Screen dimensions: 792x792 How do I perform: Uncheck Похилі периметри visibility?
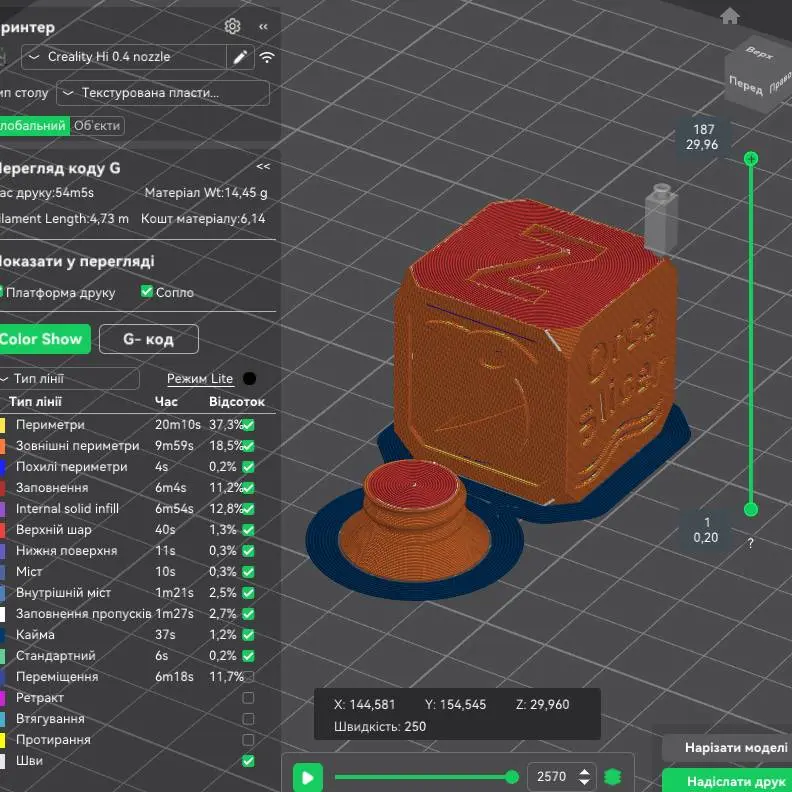coord(248,467)
